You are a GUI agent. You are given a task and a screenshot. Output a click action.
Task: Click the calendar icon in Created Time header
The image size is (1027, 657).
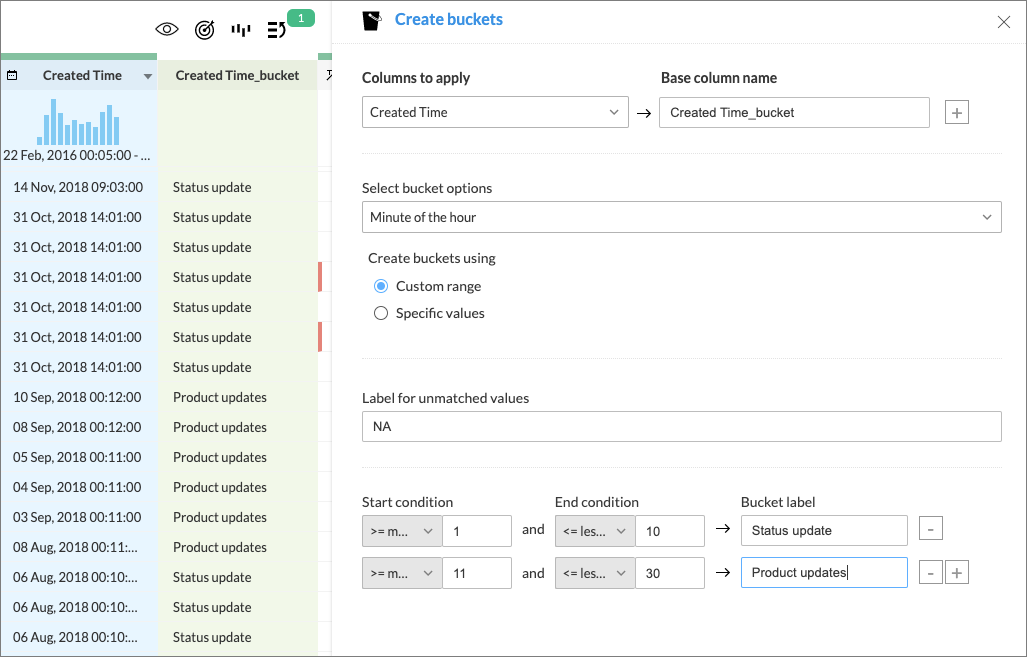(x=12, y=76)
